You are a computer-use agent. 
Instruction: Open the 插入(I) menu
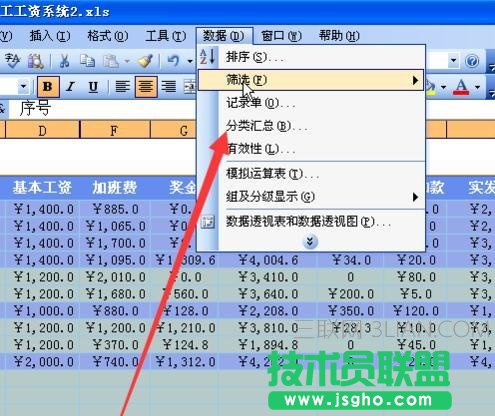point(50,36)
